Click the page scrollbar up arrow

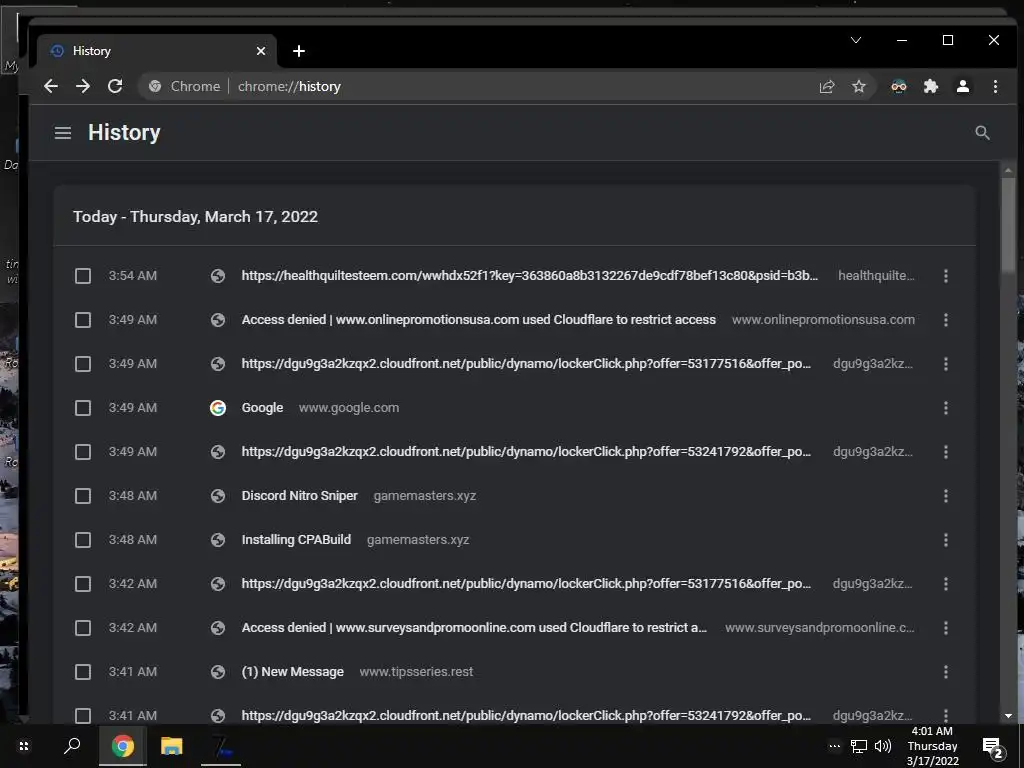pyautogui.click(x=1008, y=170)
